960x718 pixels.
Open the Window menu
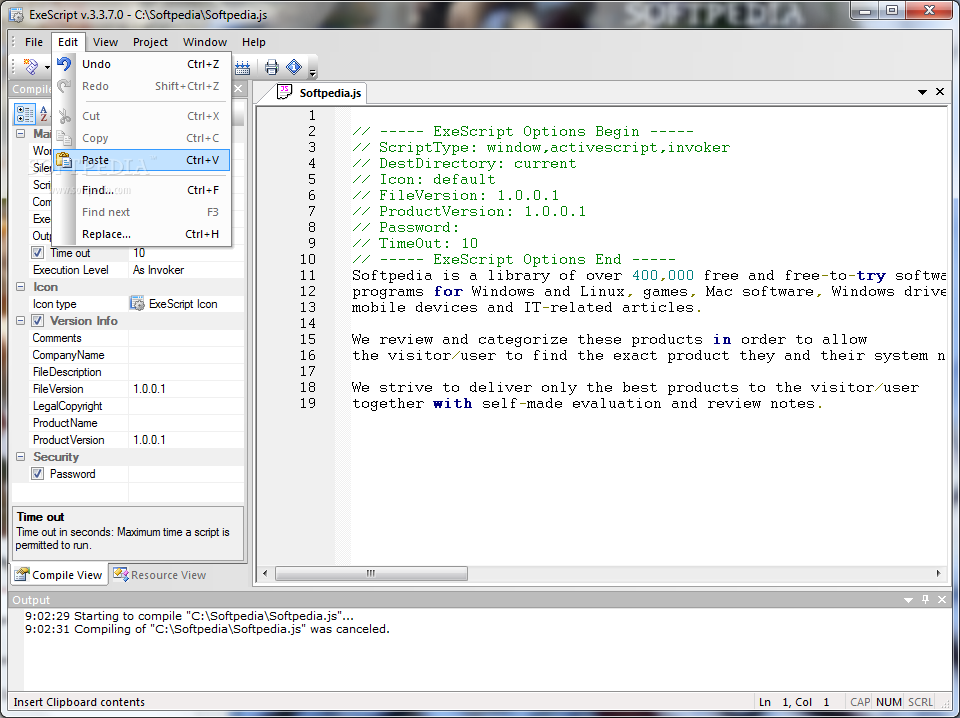pyautogui.click(x=205, y=42)
